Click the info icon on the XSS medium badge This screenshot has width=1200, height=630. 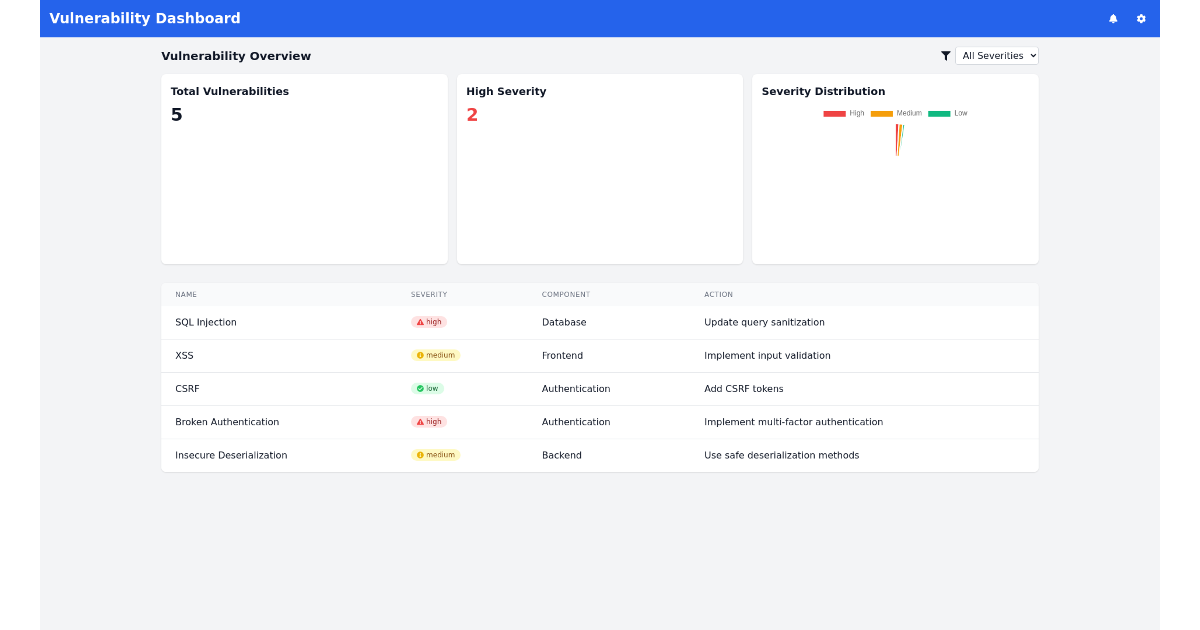click(x=420, y=355)
